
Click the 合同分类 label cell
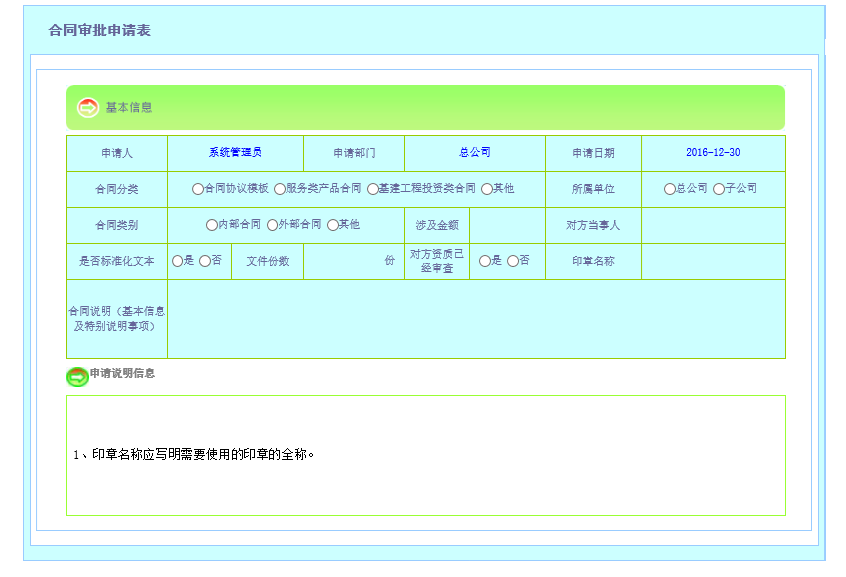click(x=117, y=189)
